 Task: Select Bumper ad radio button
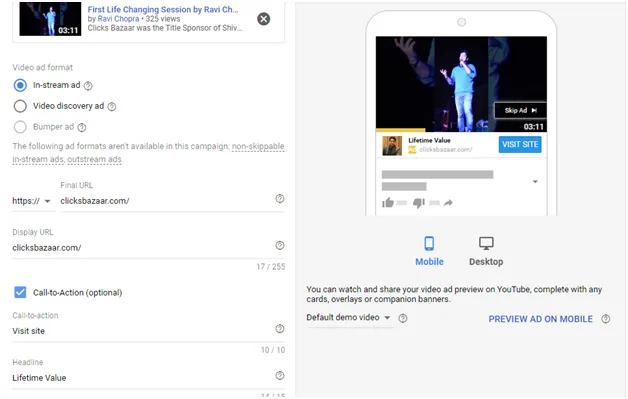(20, 127)
